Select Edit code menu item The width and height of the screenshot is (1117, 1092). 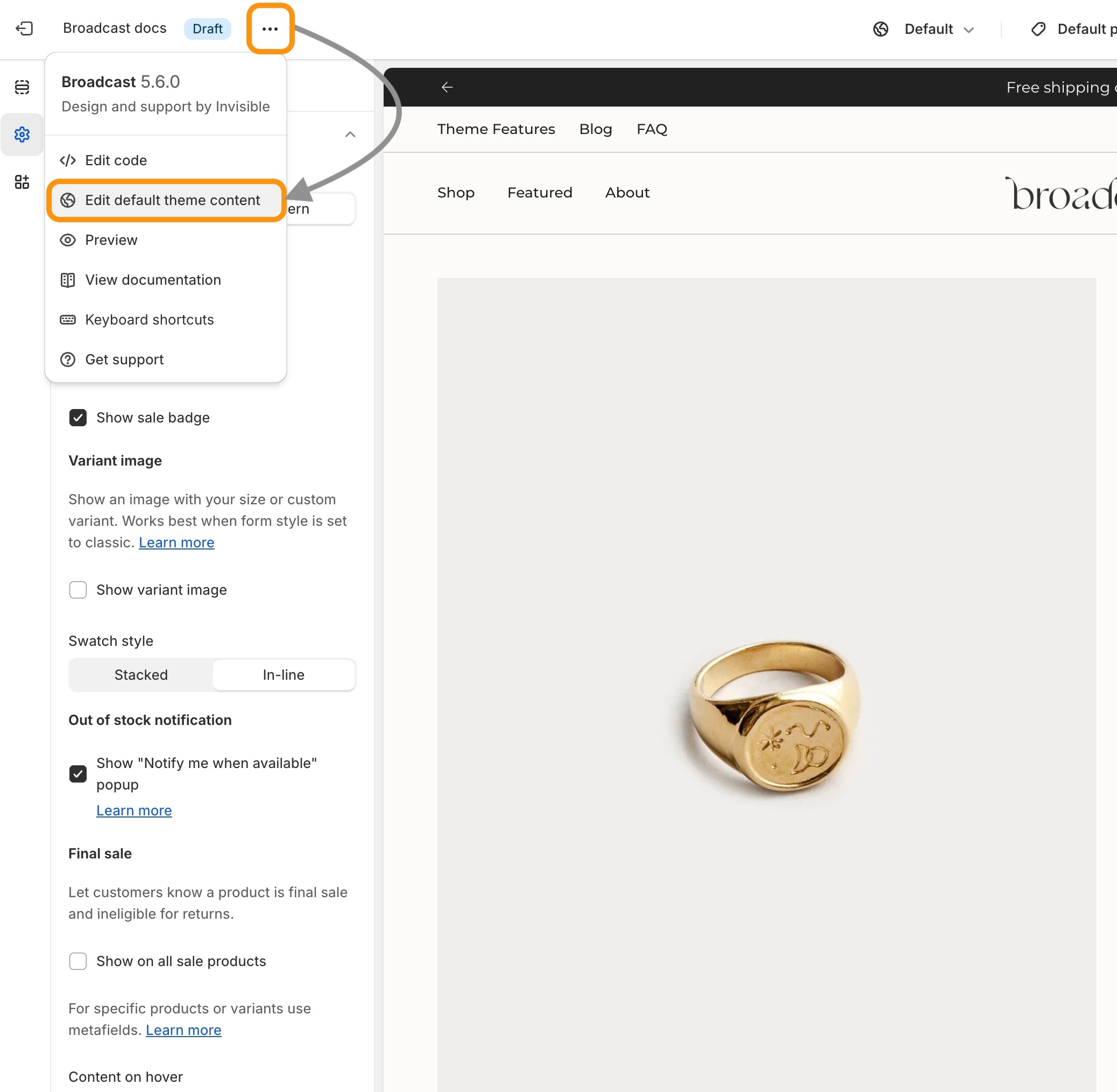pyautogui.click(x=116, y=160)
